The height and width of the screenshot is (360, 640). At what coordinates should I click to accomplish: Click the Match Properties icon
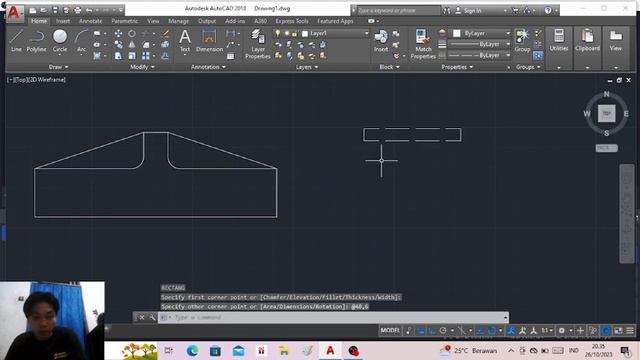tap(423, 44)
